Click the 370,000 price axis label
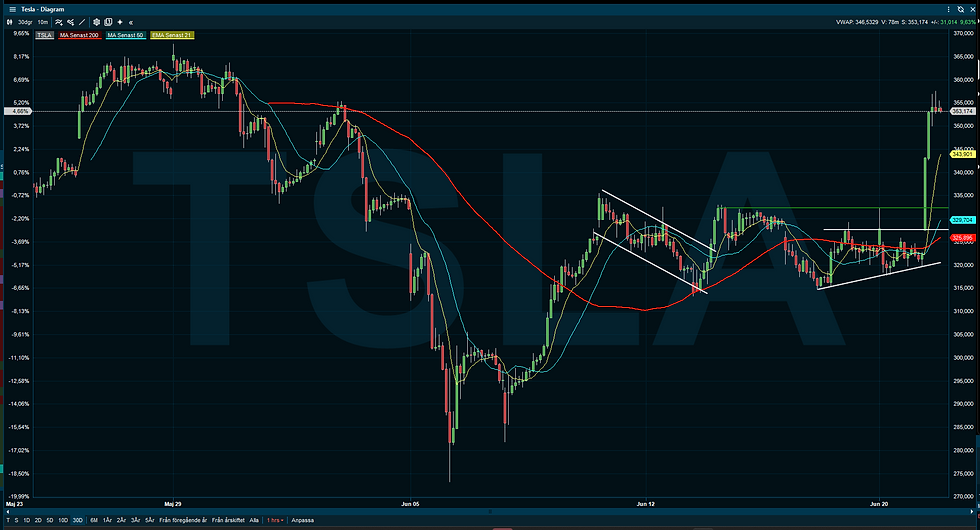980x530 pixels. [x=963, y=33]
